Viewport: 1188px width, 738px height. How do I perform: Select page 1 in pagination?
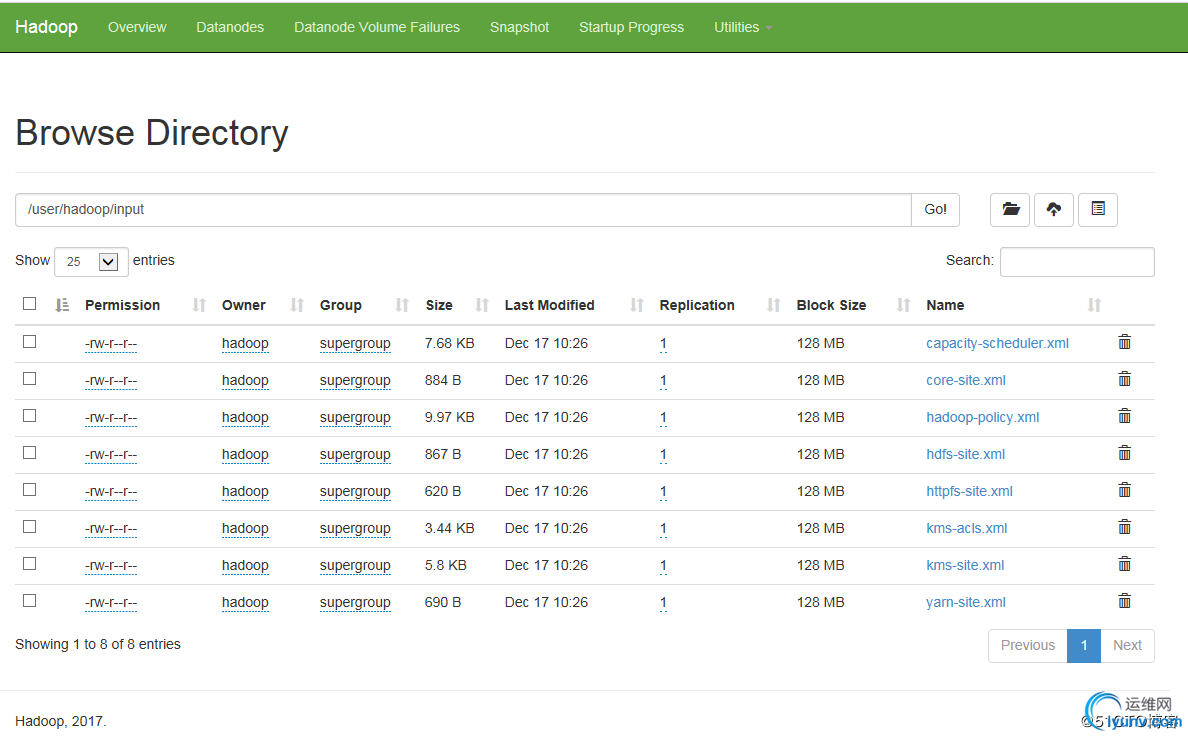[1084, 646]
